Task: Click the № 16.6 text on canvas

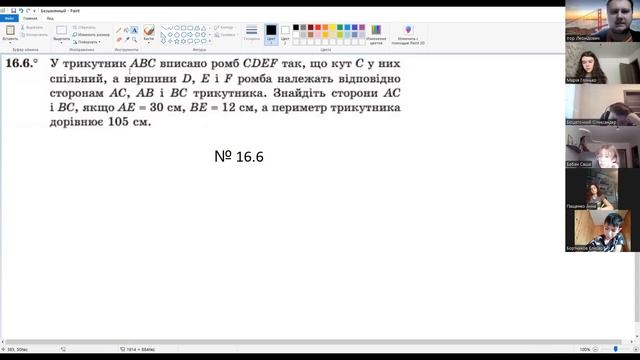Action: point(239,156)
